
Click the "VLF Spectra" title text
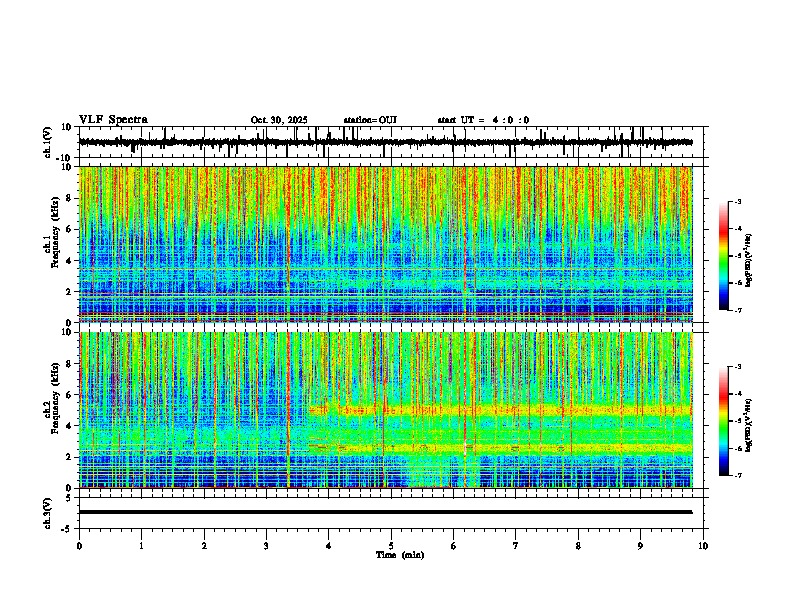(113, 120)
